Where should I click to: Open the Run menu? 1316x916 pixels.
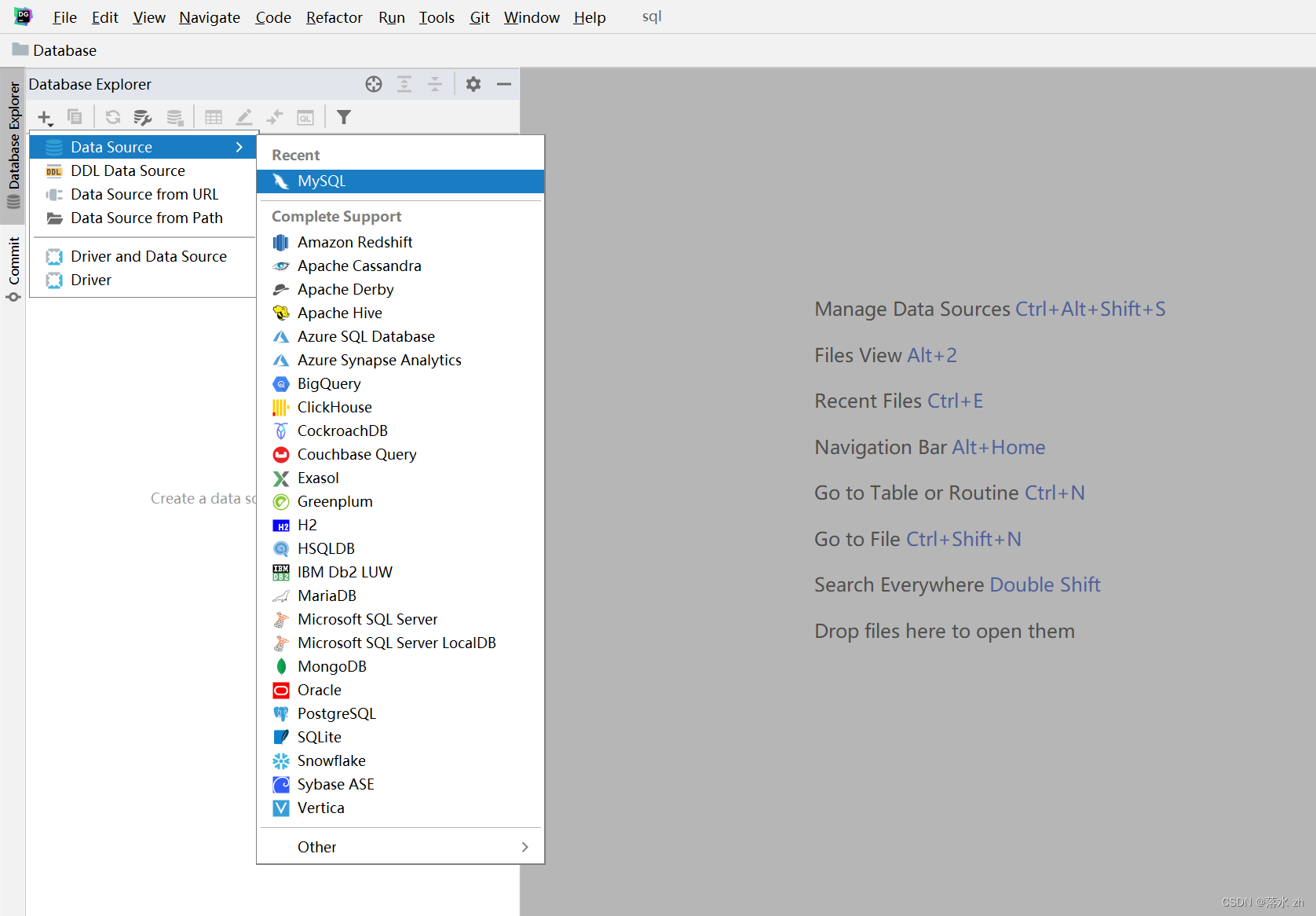[392, 17]
